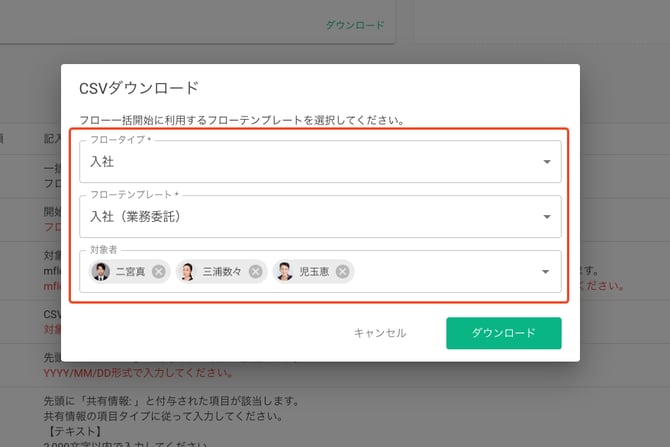Open the フローテンプレート dropdown arrow

(547, 216)
